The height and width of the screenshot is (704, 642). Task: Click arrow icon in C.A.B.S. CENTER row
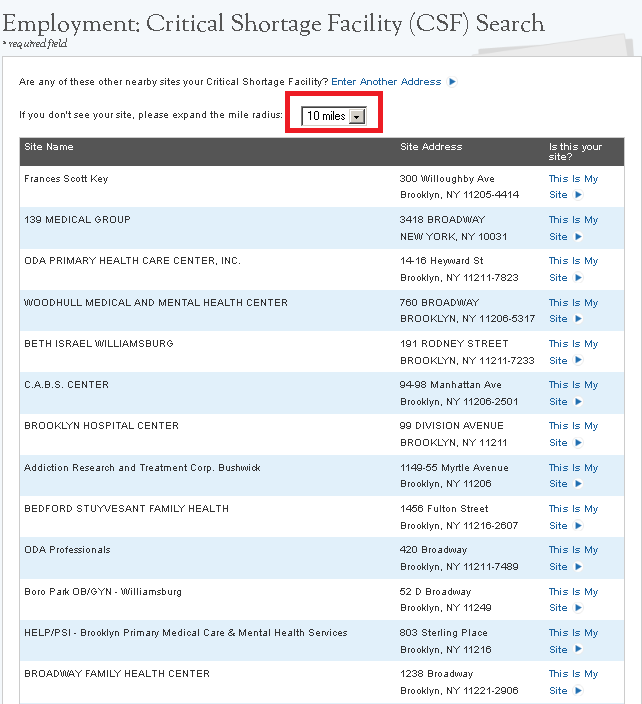tap(578, 402)
